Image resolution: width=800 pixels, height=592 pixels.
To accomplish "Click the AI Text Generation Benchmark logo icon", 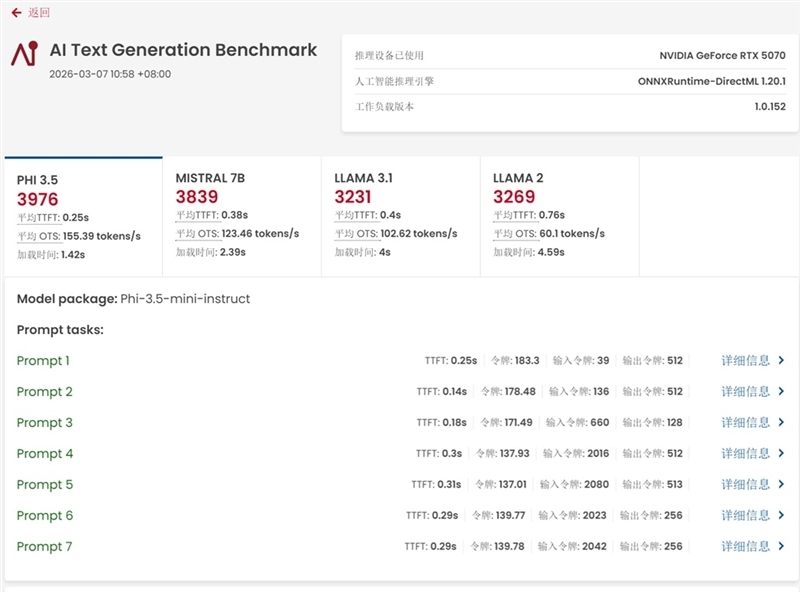I will pos(25,53).
